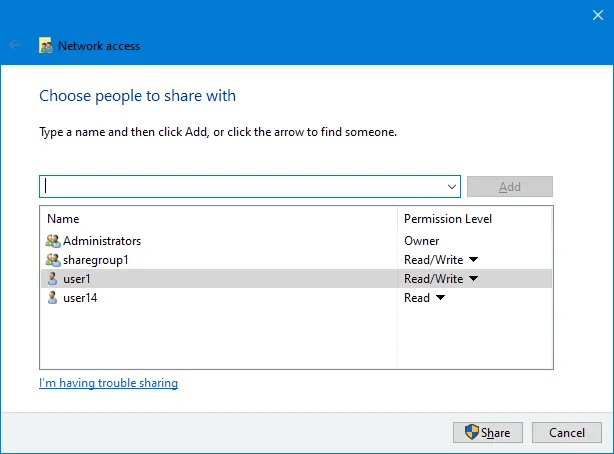Click the Name column header
The image size is (614, 454).
pyautogui.click(x=63, y=219)
